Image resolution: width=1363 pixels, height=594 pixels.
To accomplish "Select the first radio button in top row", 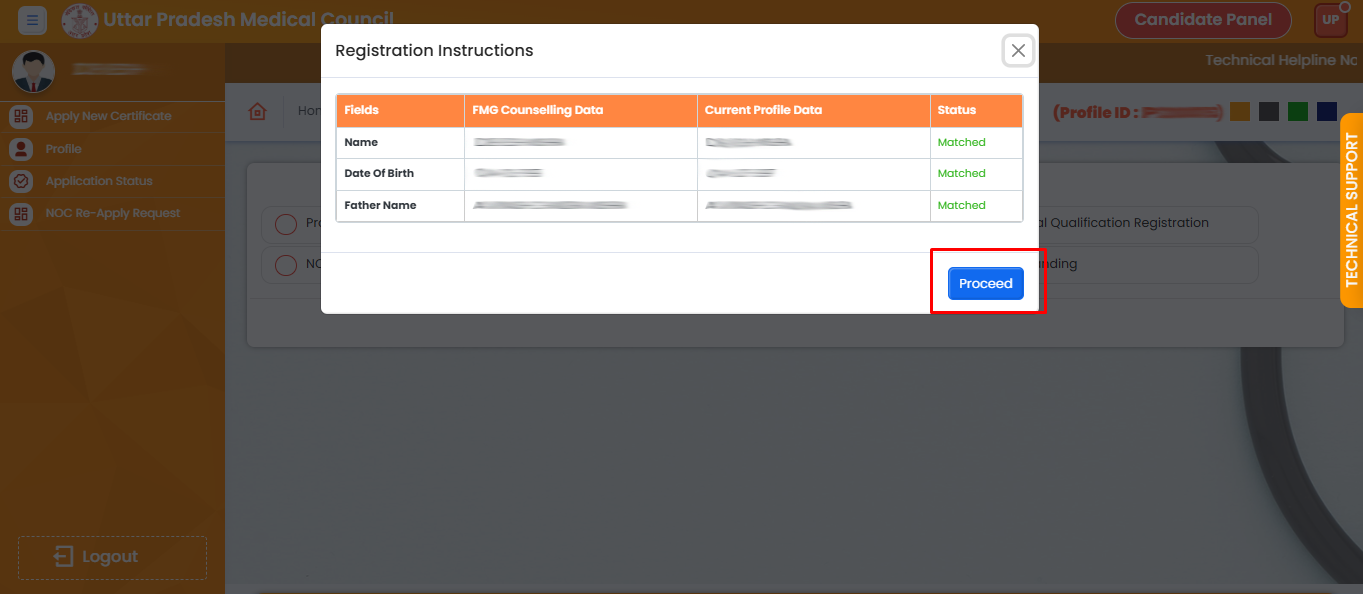I will (285, 224).
